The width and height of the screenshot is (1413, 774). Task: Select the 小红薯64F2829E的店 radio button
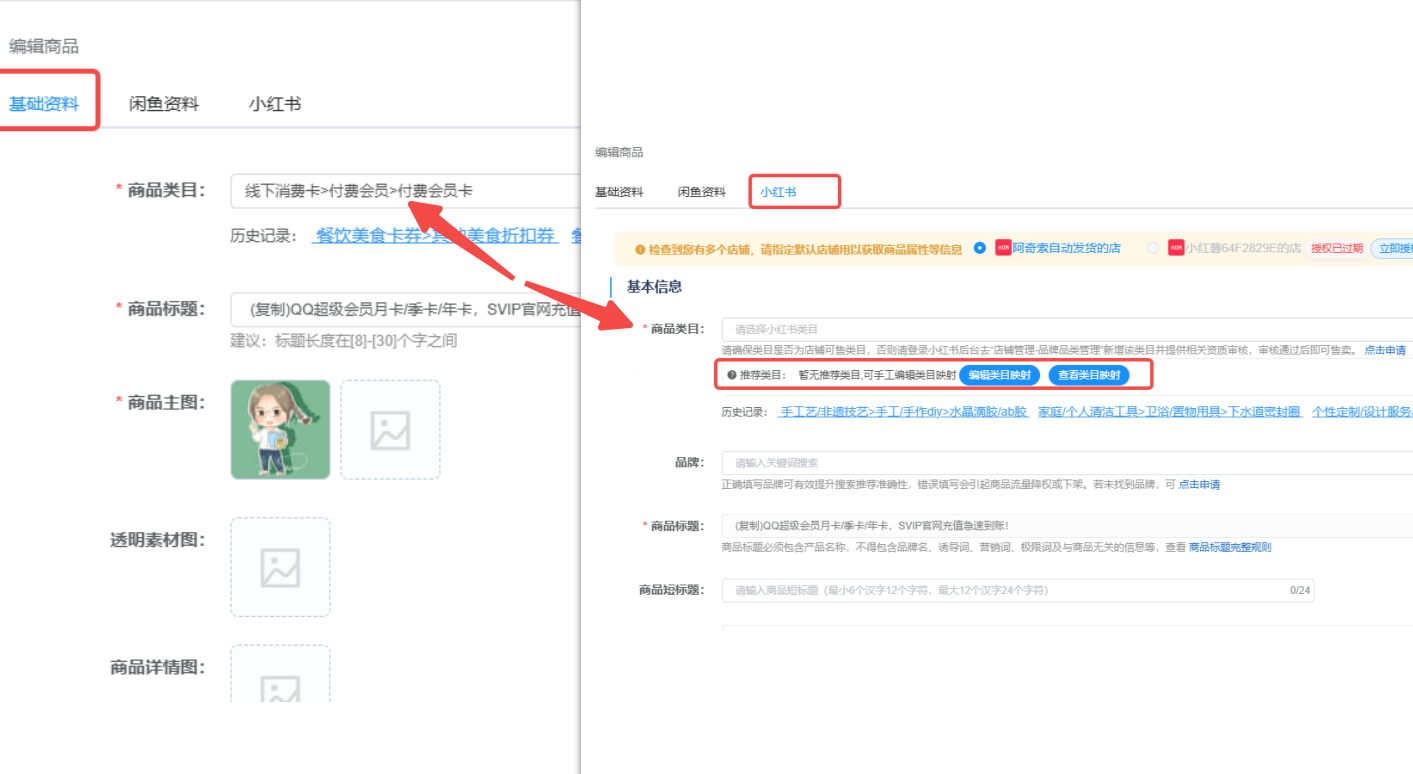1153,248
